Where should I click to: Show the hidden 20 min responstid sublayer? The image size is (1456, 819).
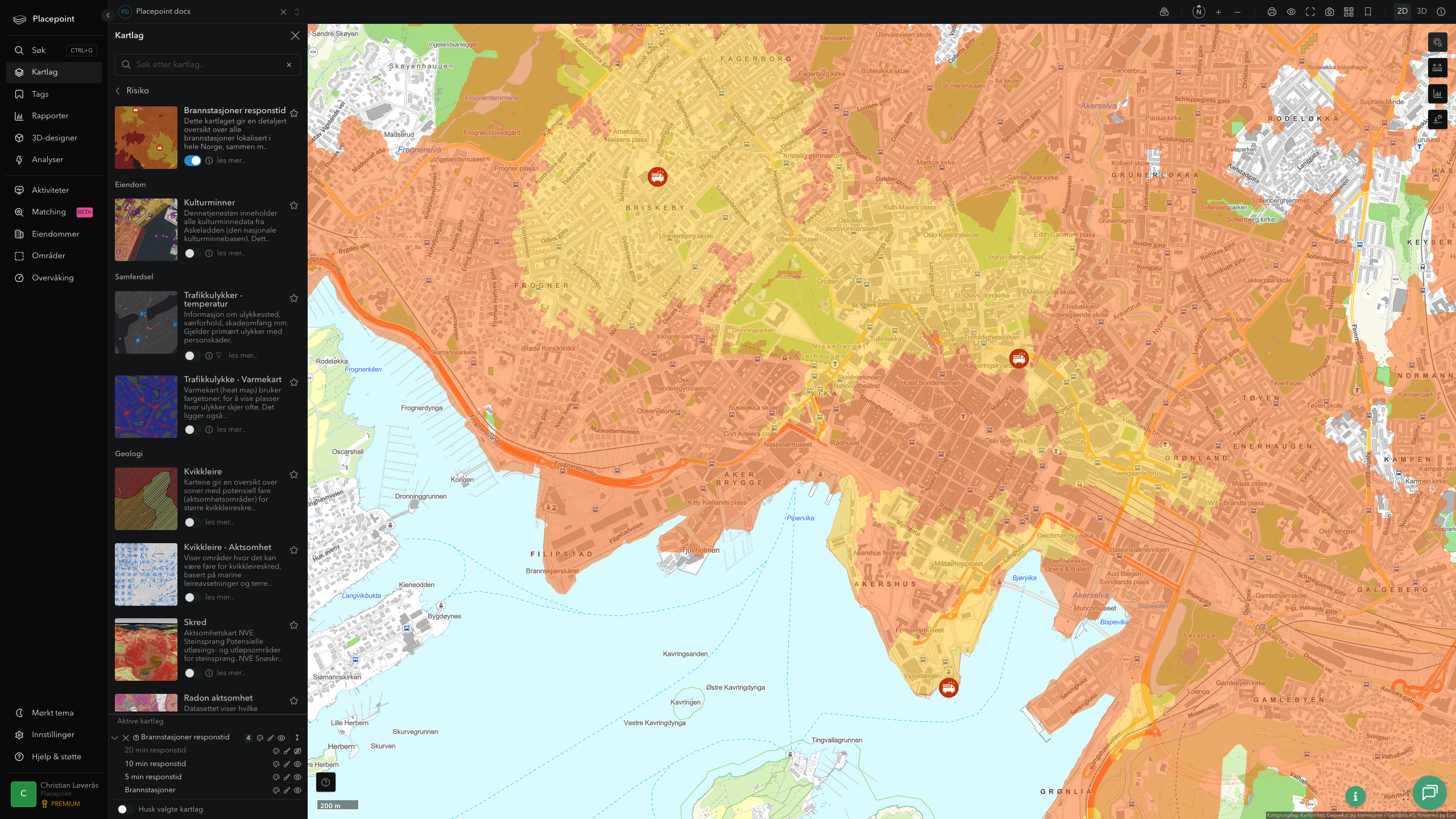click(x=297, y=751)
